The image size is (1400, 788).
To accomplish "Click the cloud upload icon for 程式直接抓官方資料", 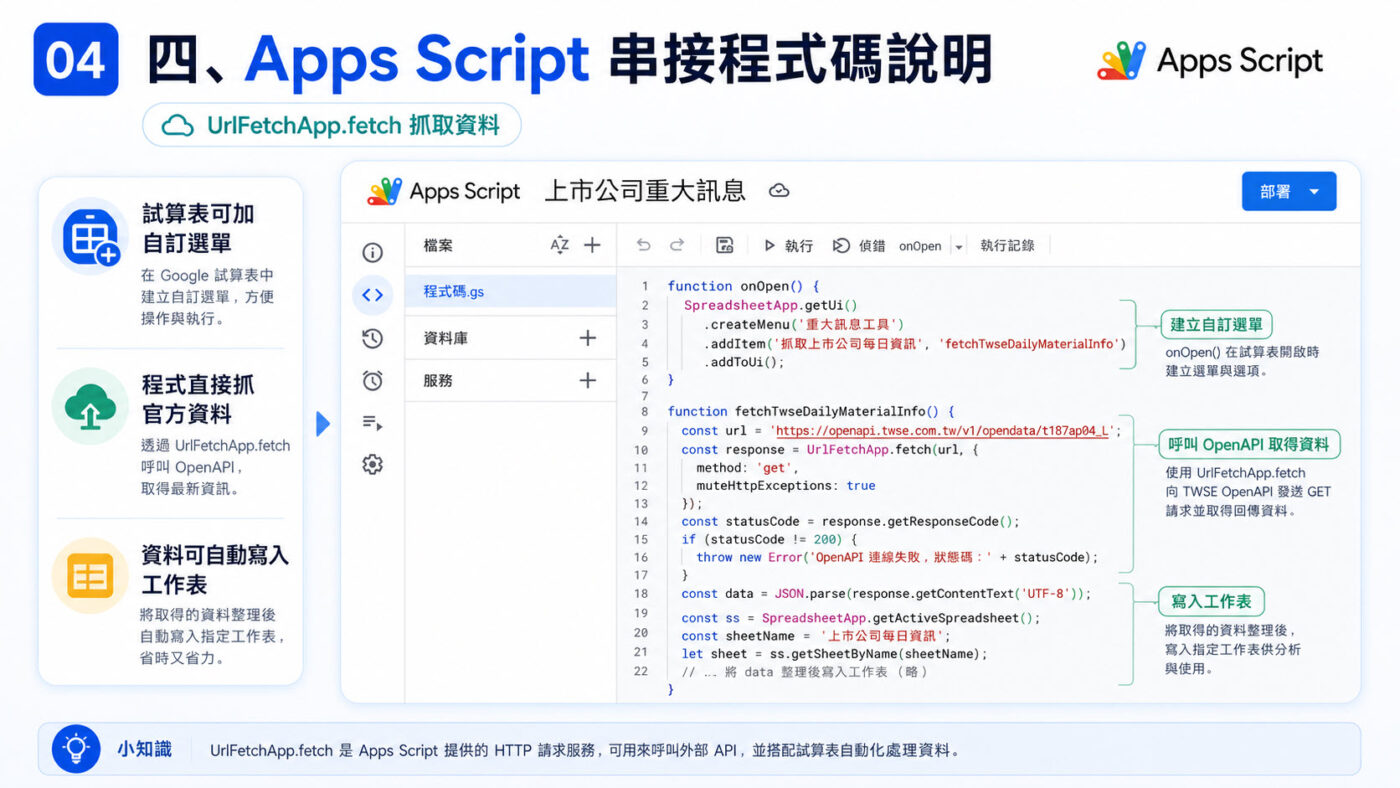I will tap(91, 406).
